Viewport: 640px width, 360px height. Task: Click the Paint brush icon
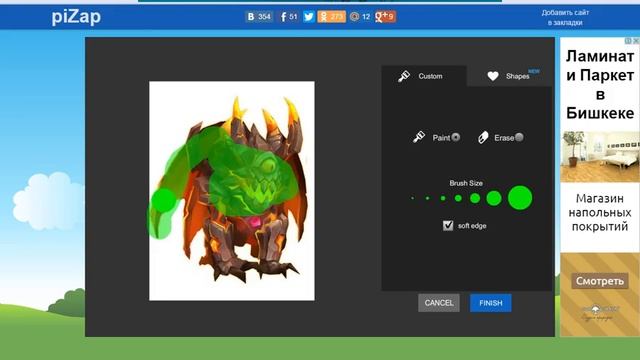coord(419,137)
